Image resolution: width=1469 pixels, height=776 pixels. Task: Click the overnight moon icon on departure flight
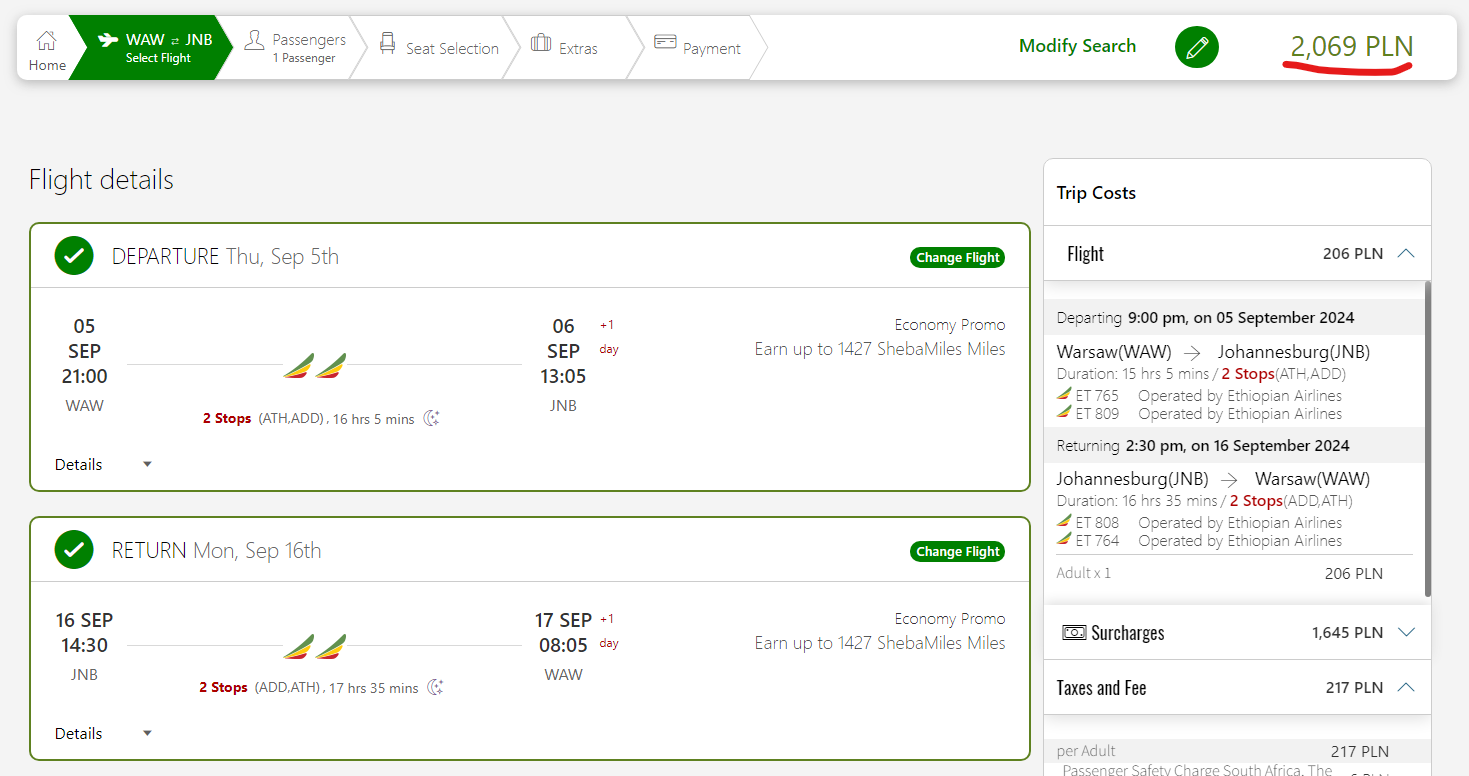tap(432, 418)
